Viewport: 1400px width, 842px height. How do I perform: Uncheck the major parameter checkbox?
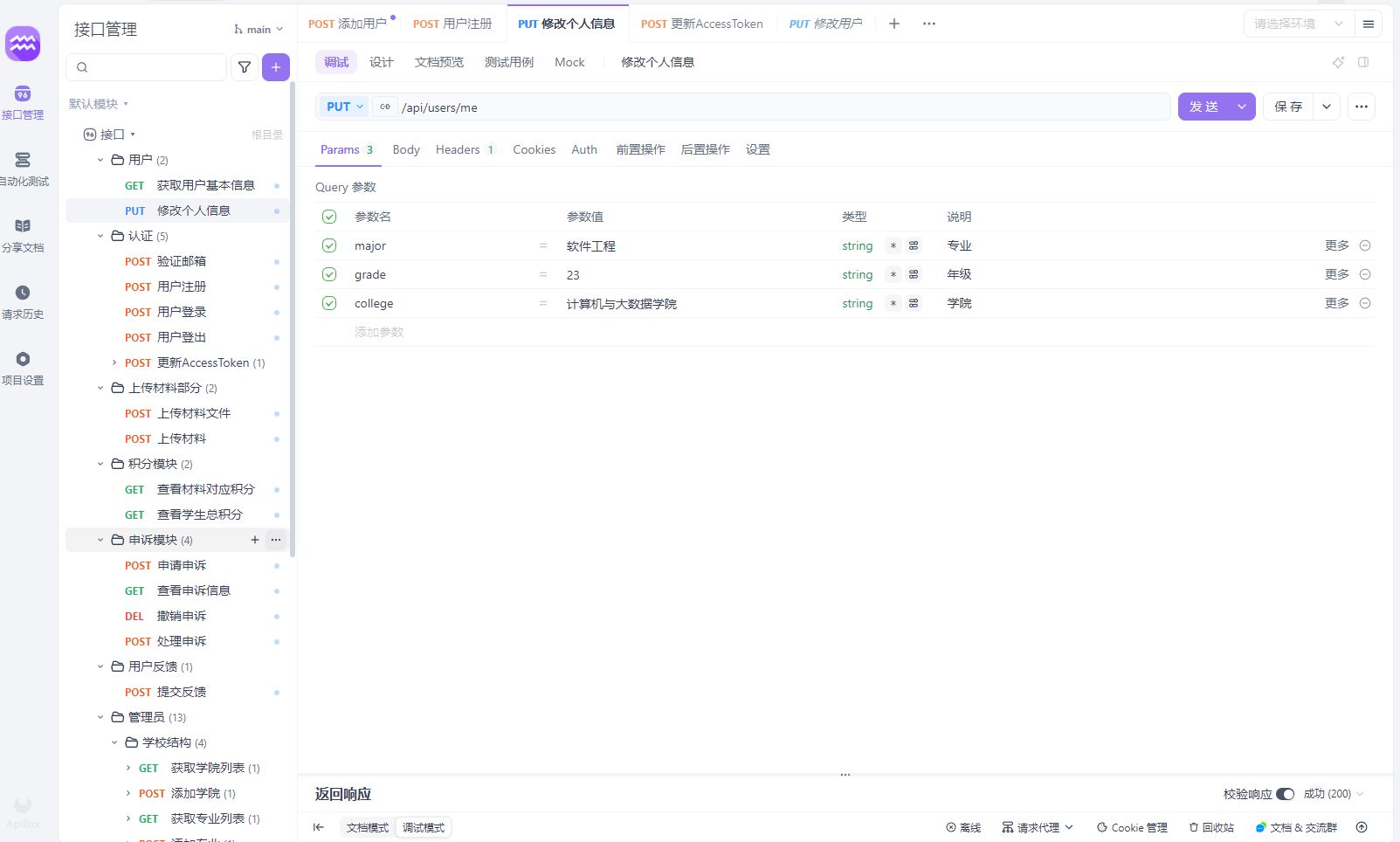click(329, 245)
